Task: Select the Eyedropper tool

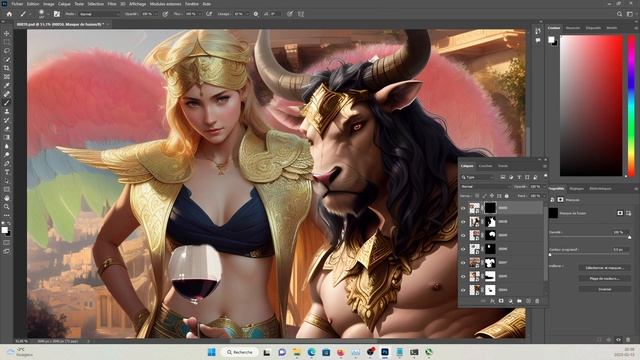Action: tap(7, 85)
